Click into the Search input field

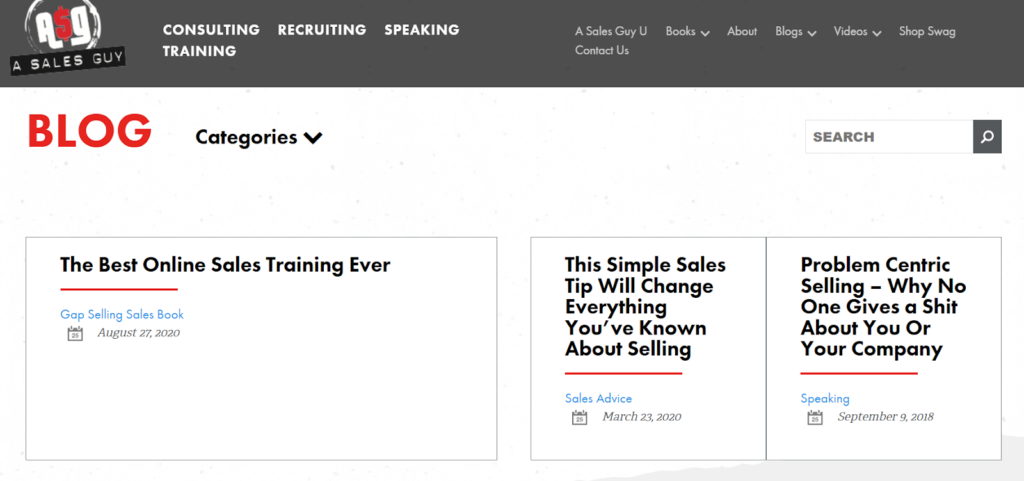pyautogui.click(x=888, y=137)
